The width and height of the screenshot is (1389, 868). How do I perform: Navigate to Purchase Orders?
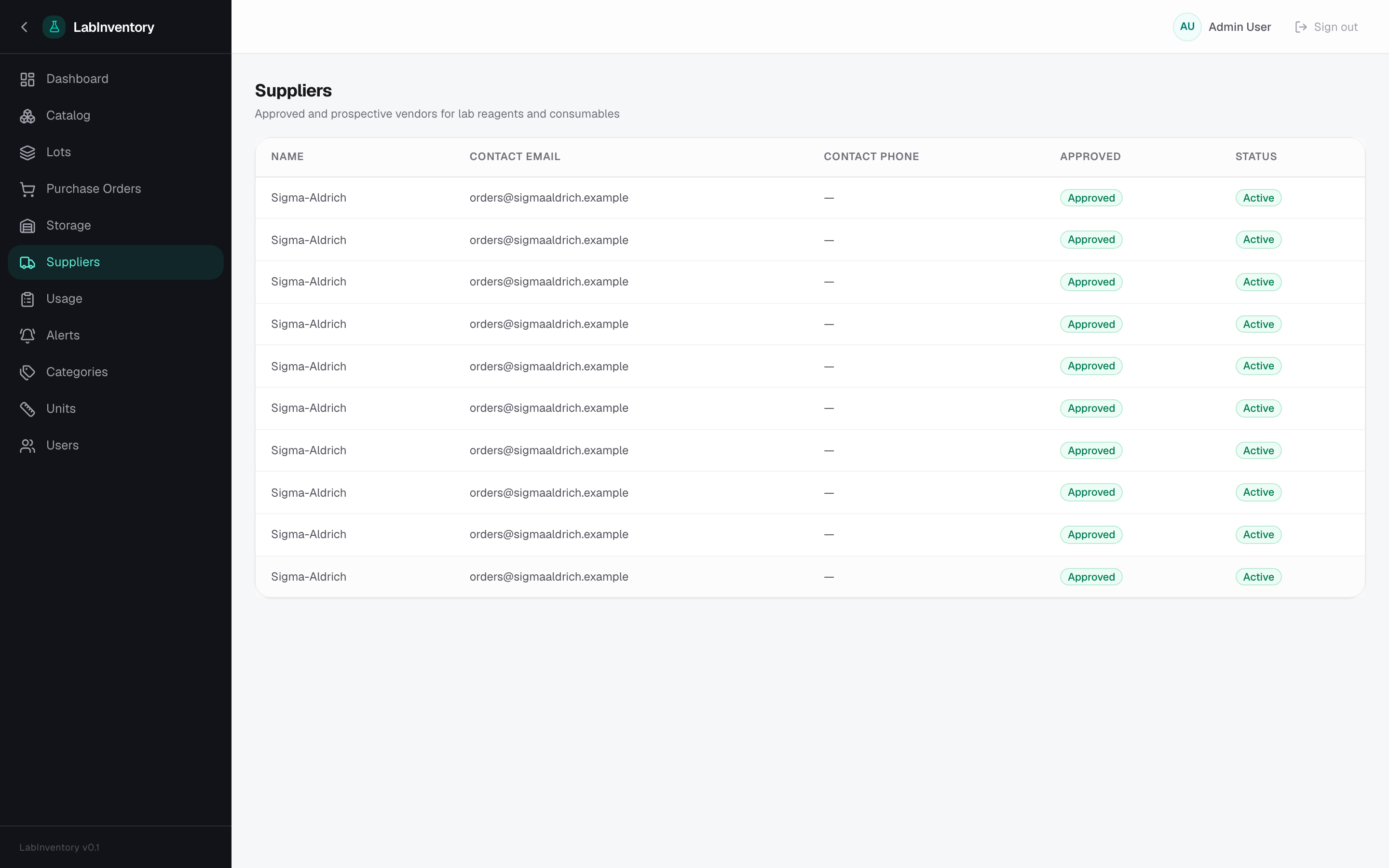tap(115, 190)
